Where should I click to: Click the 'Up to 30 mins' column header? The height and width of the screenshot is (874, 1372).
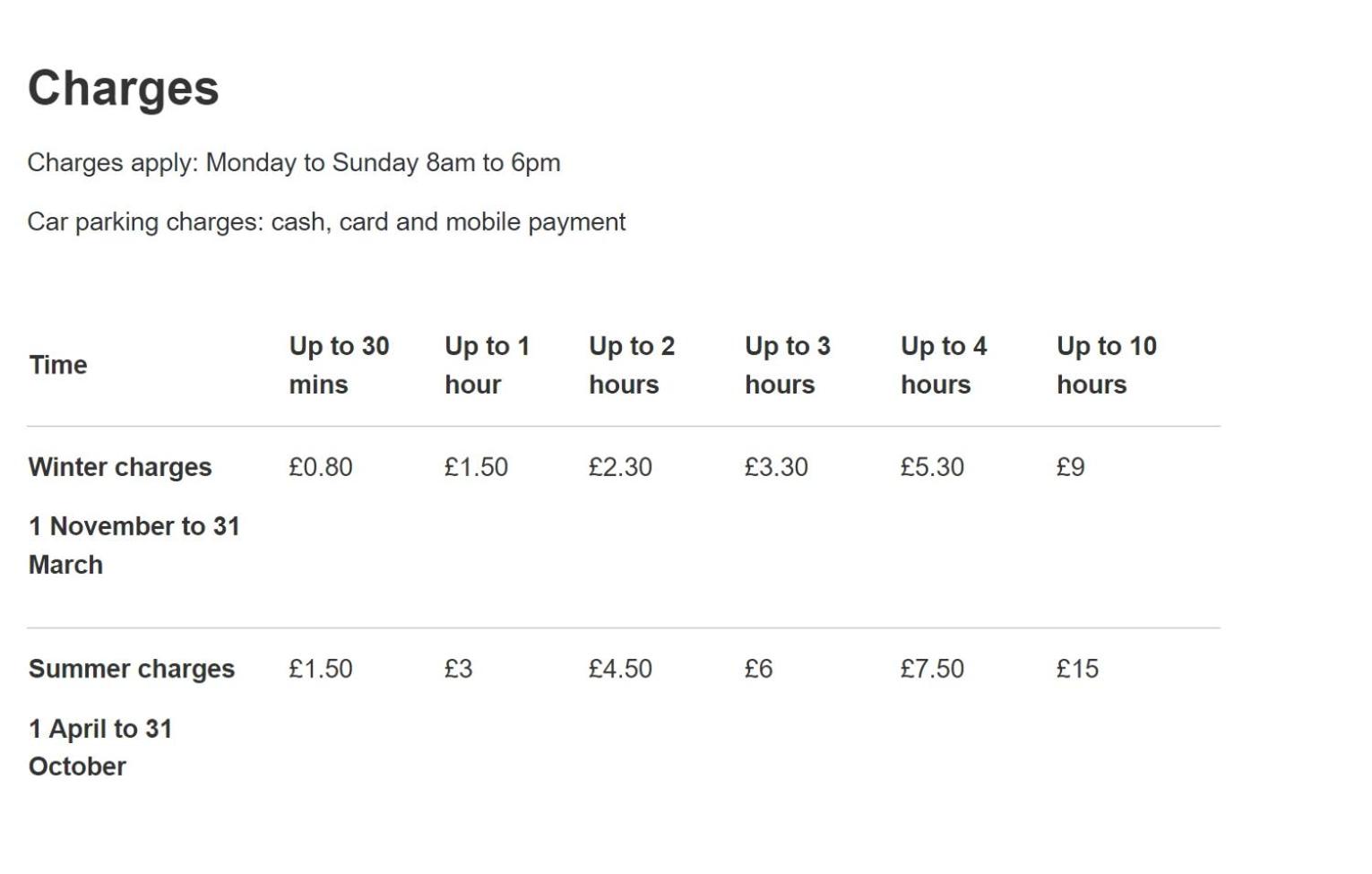coord(339,365)
